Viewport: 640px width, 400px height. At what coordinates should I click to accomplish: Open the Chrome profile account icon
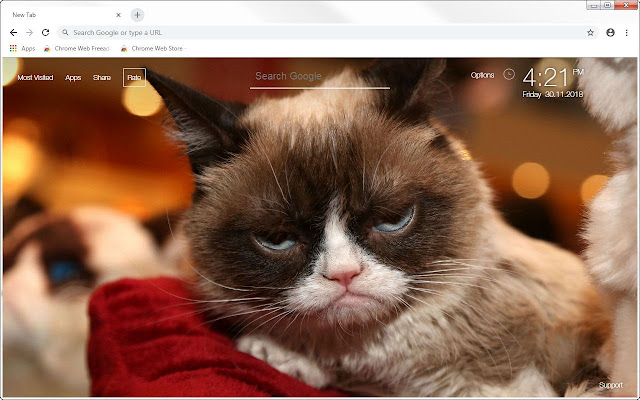pos(610,33)
